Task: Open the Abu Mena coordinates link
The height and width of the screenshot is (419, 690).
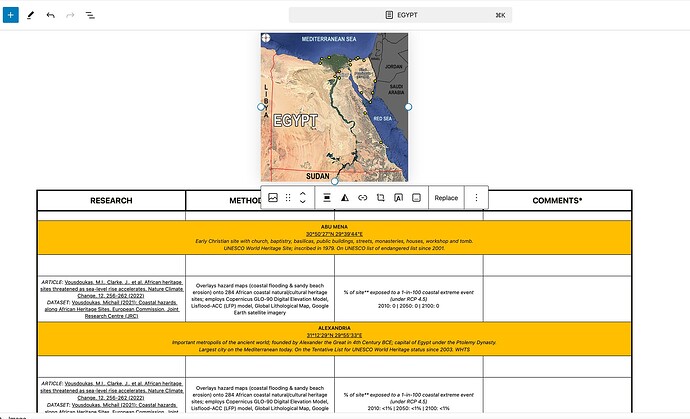Action: pos(334,234)
